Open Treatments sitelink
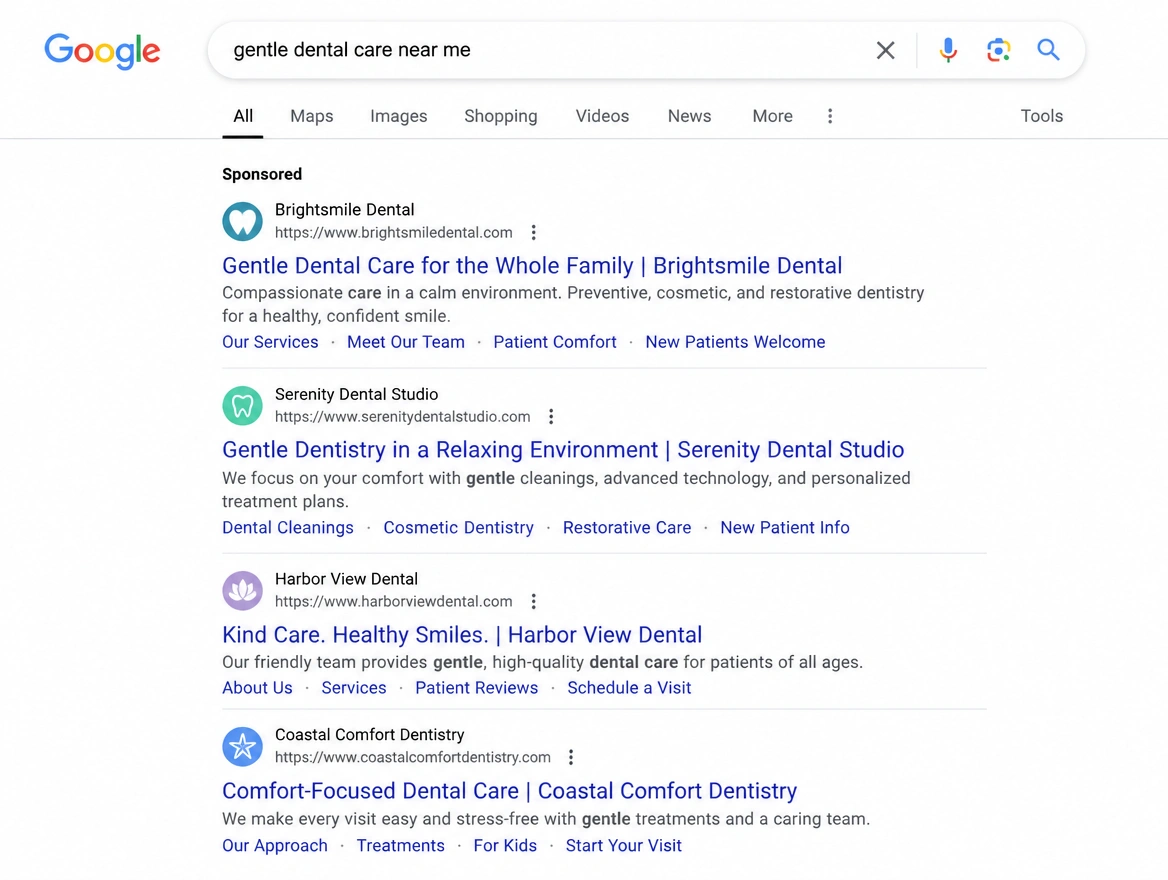1168x880 pixels. pos(400,846)
